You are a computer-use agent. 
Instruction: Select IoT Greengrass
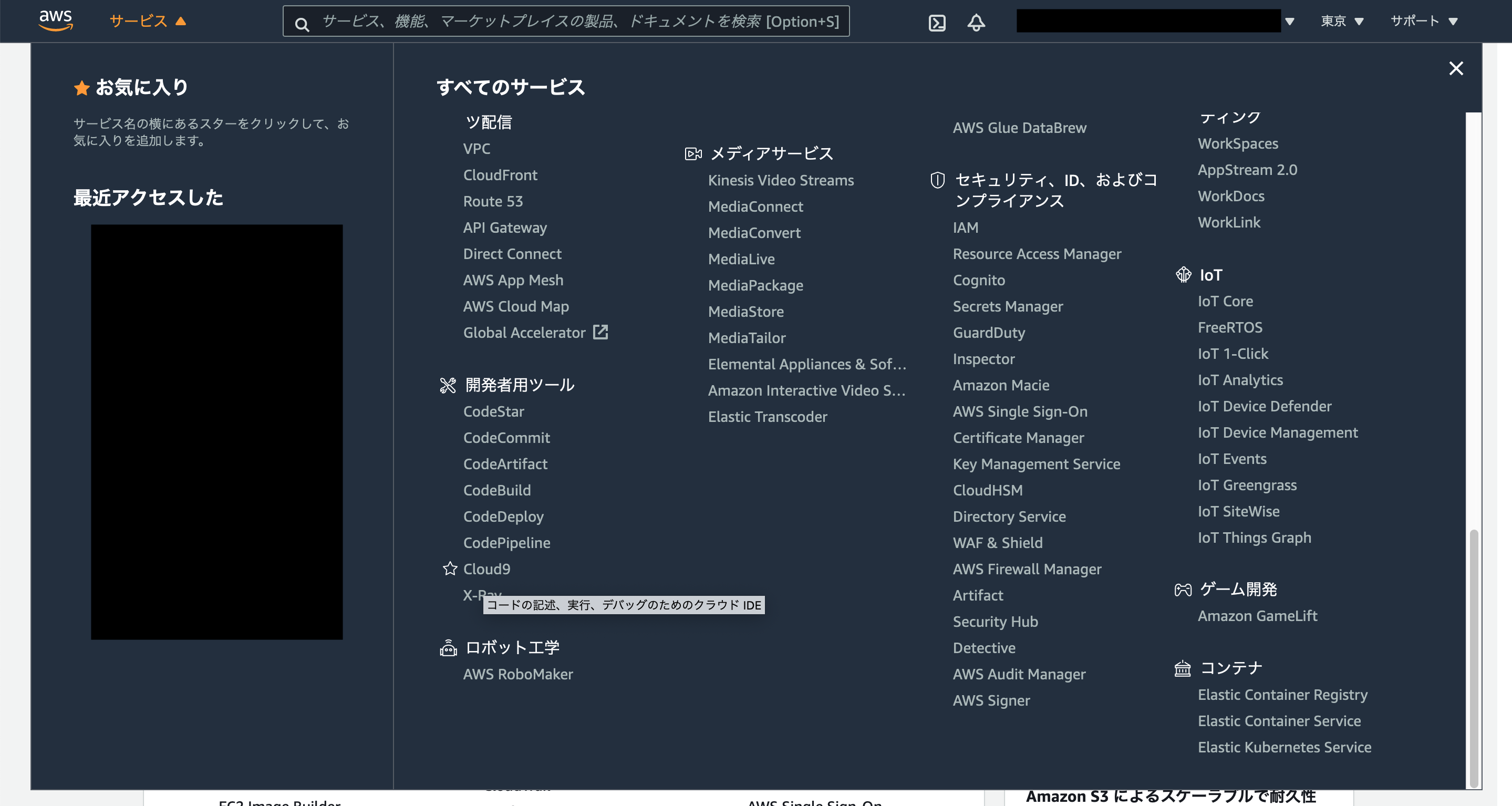1247,485
